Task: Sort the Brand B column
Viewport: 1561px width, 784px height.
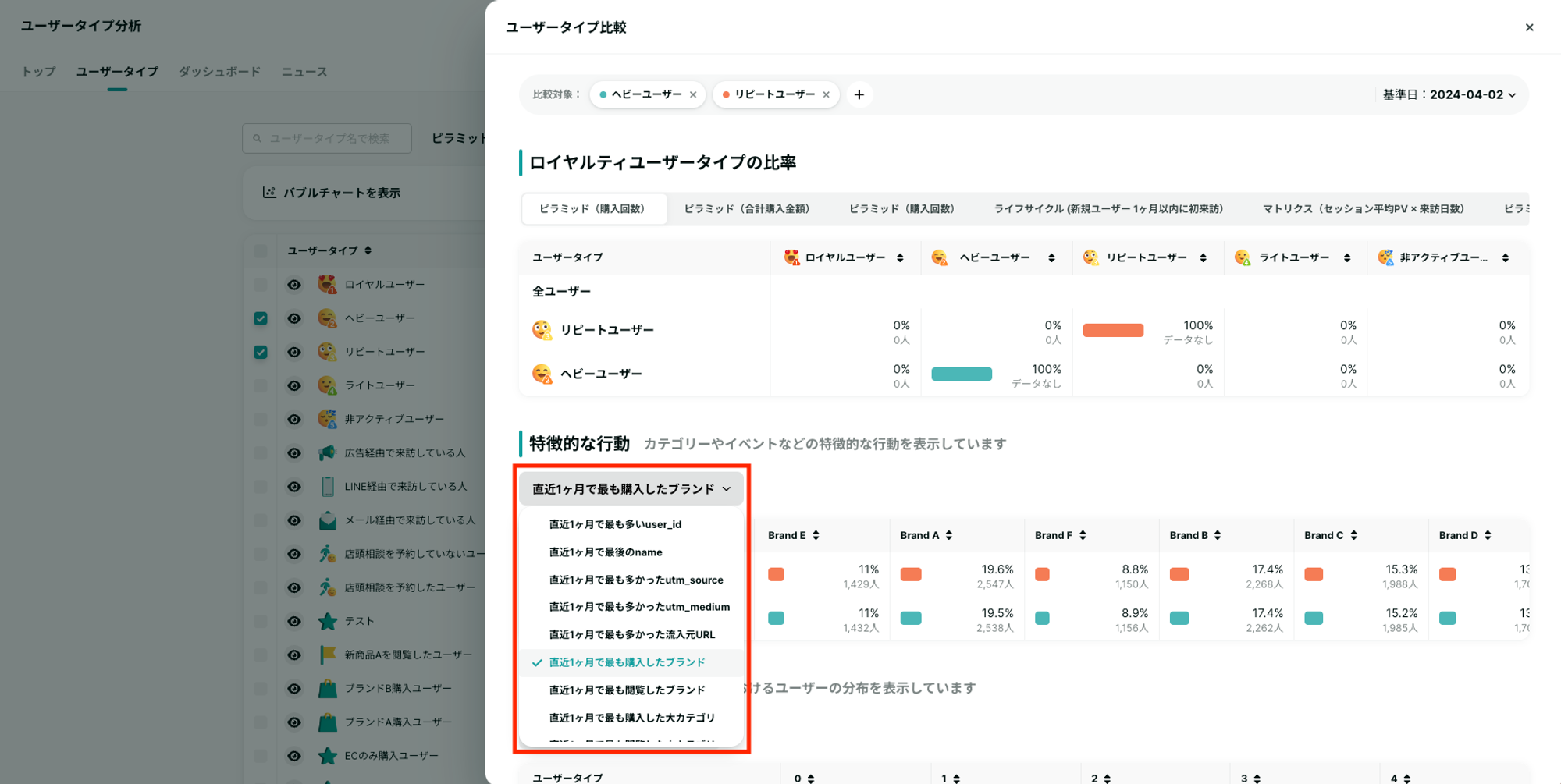Action: [1218, 535]
